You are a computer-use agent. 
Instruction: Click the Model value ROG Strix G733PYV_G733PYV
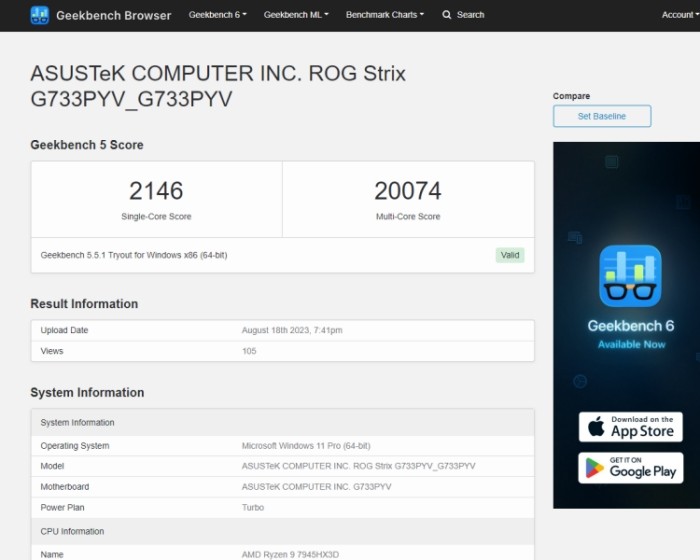coord(358,466)
